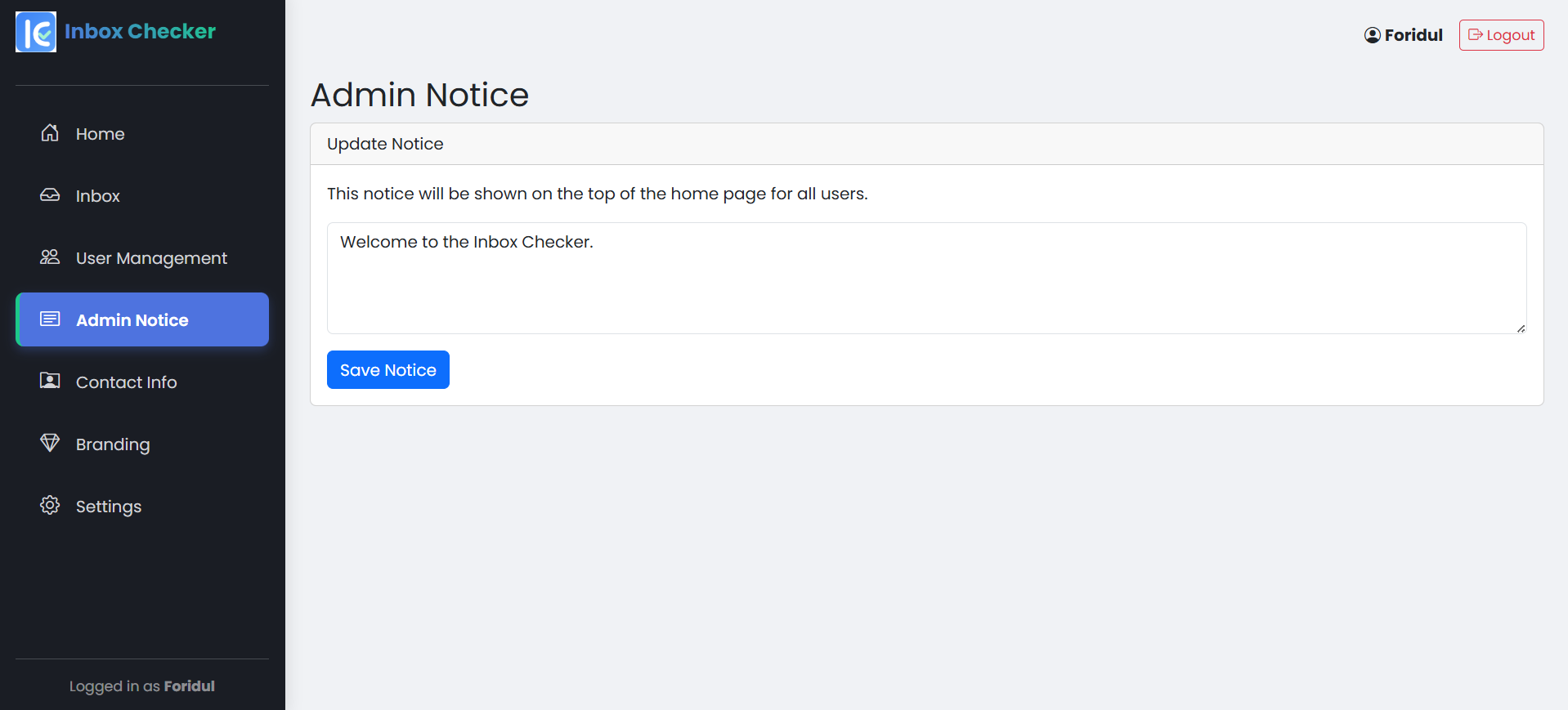The width and height of the screenshot is (1568, 710).
Task: Switch to the Inbox section
Action: [97, 195]
